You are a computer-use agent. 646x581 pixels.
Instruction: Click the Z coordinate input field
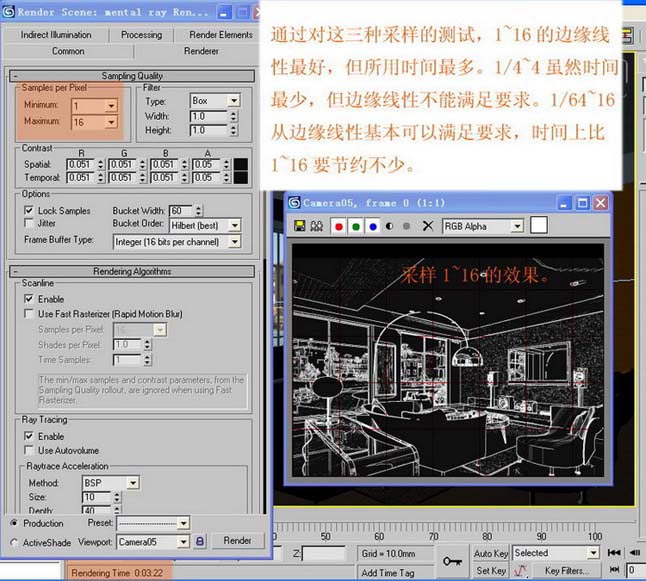(x=323, y=554)
